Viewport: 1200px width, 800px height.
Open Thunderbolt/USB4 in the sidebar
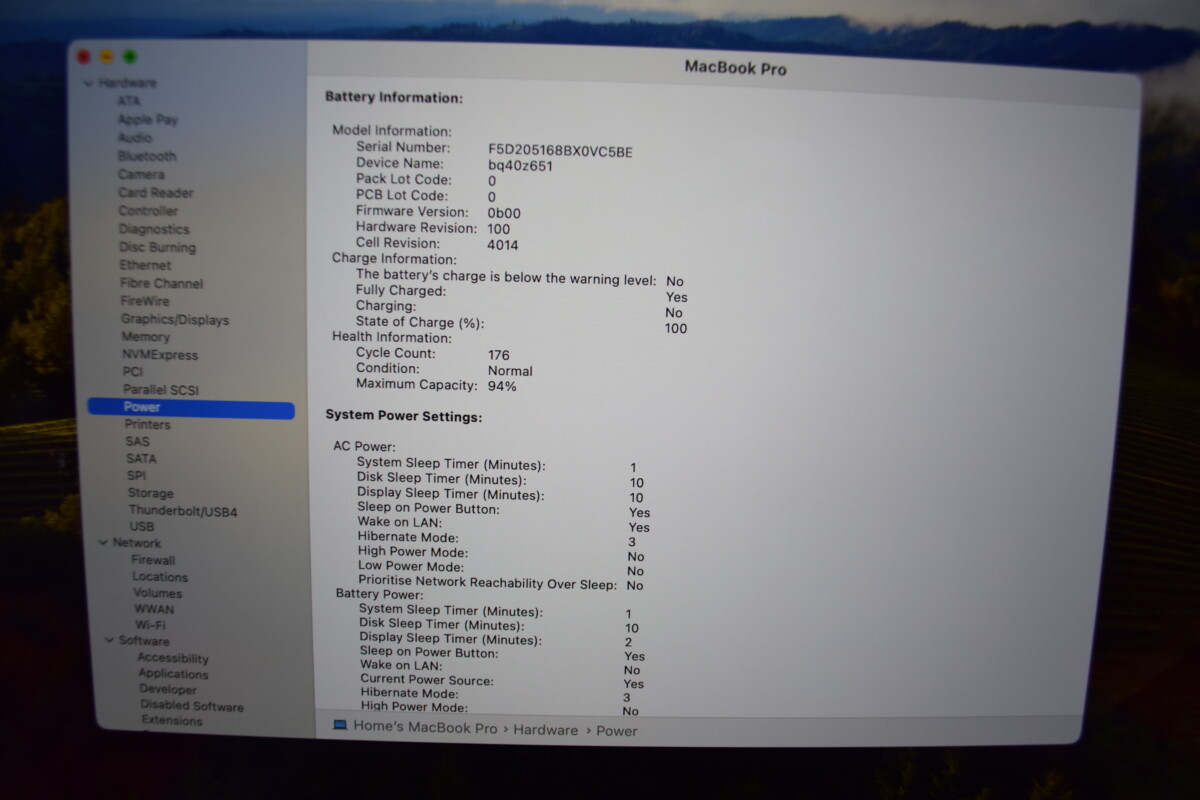[183, 511]
